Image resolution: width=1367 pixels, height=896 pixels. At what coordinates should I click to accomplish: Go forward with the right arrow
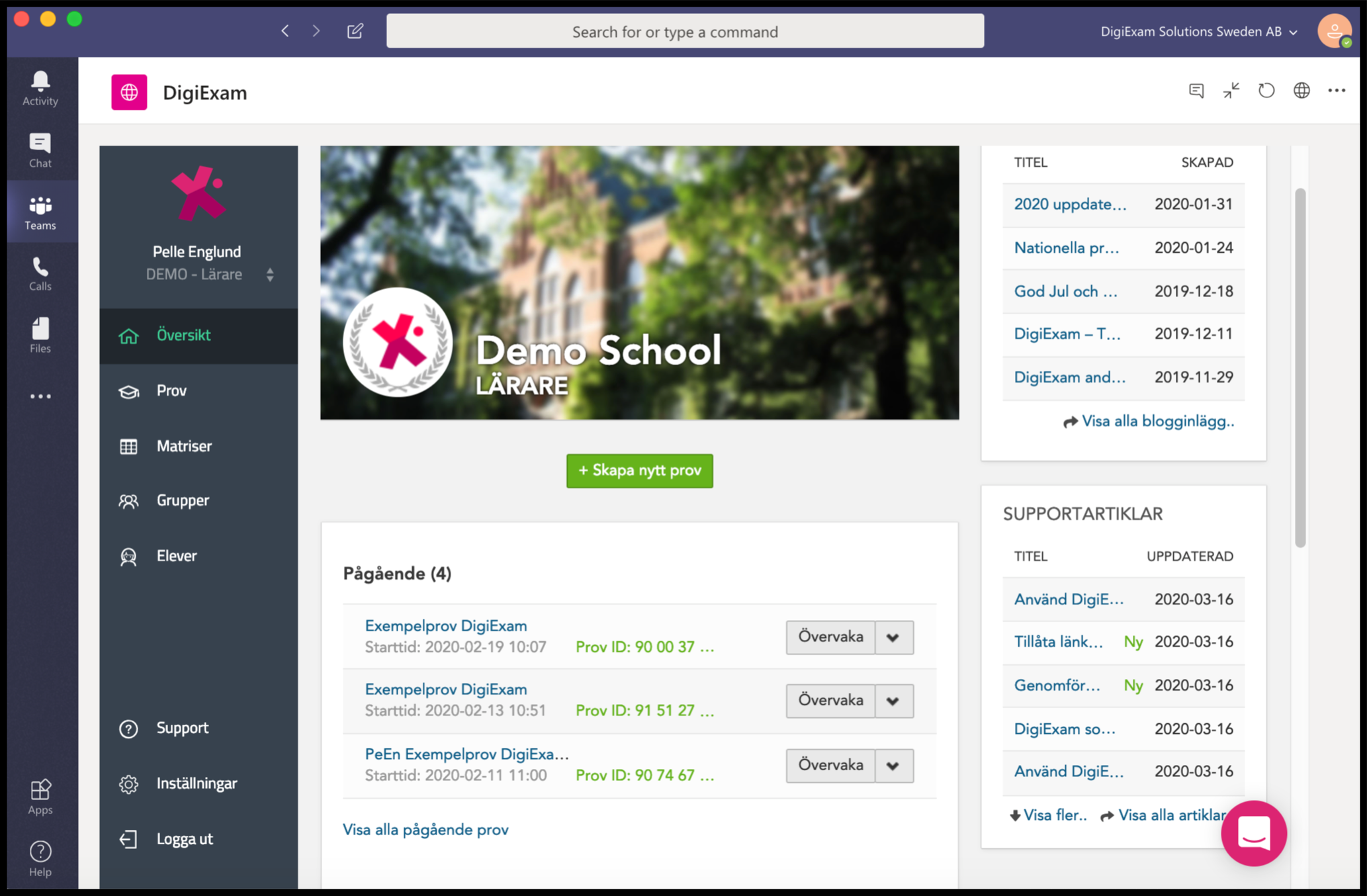point(316,30)
